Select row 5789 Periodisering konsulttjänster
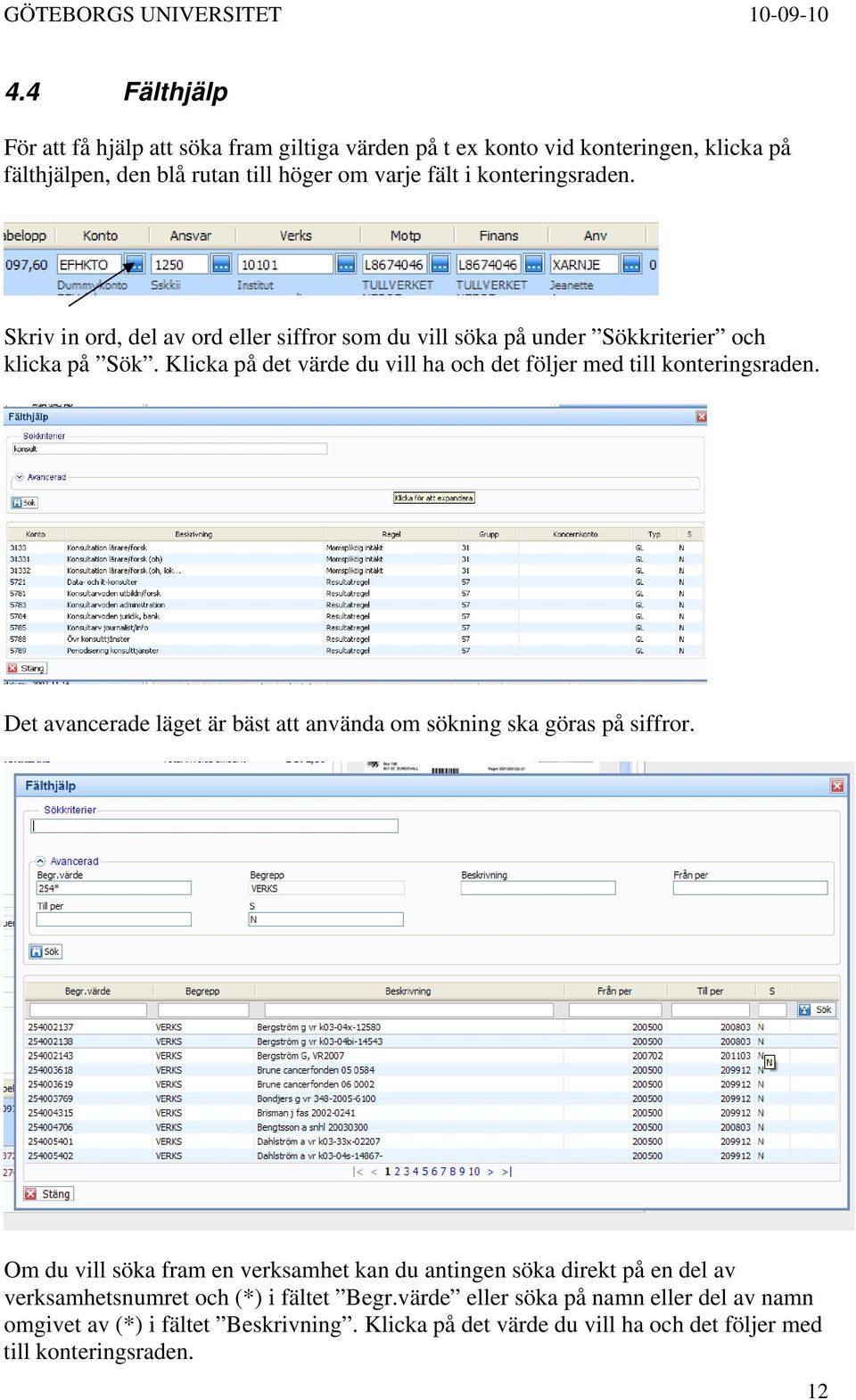Image resolution: width=856 pixels, height=1400 pixels. [x=355, y=650]
